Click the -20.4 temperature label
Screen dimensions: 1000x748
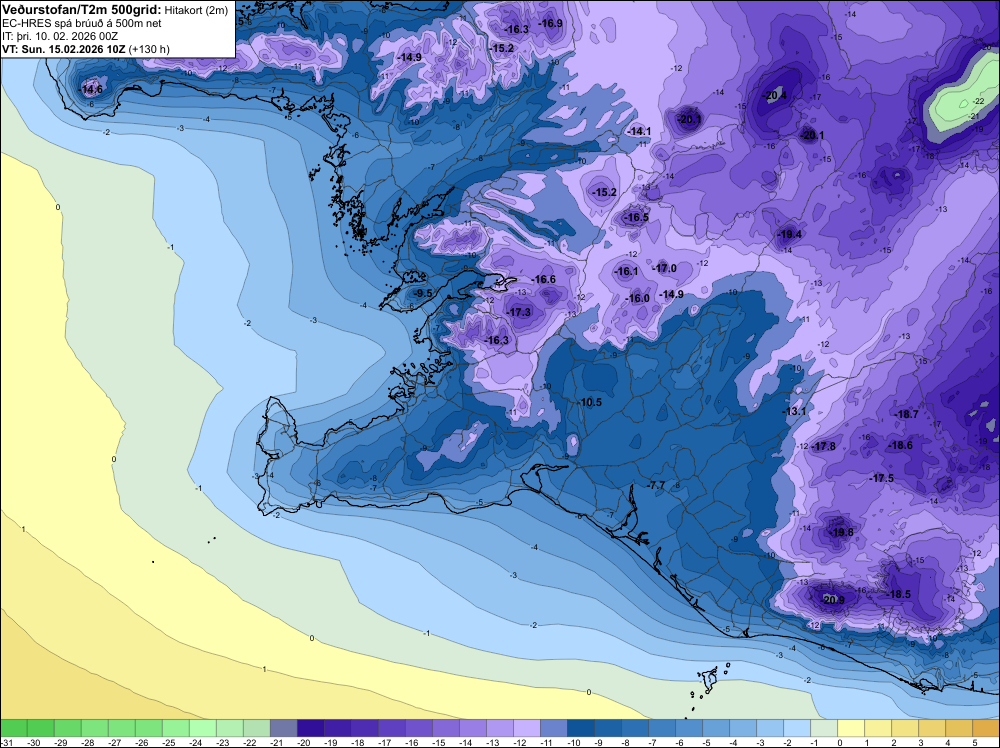pyautogui.click(x=775, y=96)
